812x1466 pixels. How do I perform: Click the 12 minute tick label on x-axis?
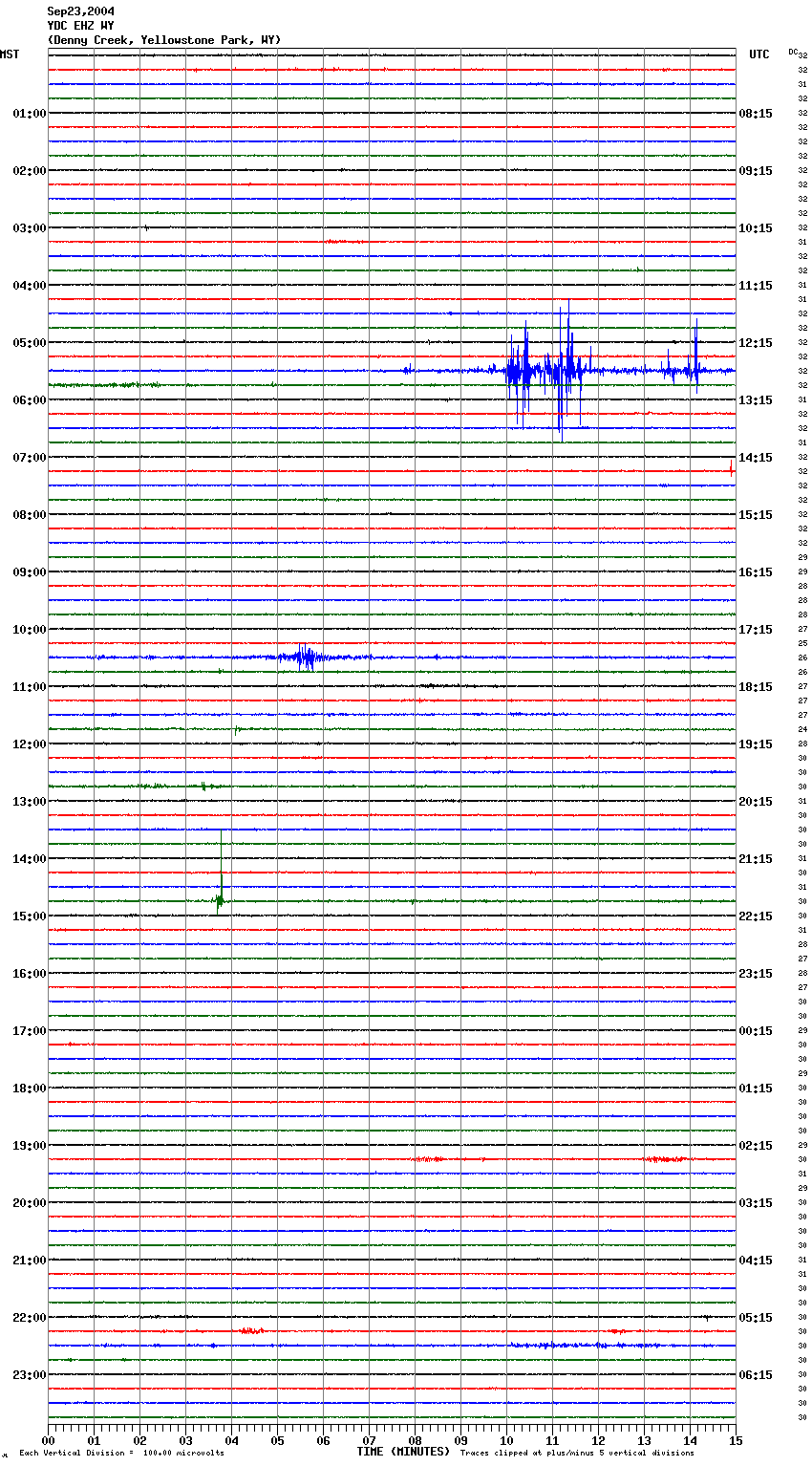point(598,1440)
